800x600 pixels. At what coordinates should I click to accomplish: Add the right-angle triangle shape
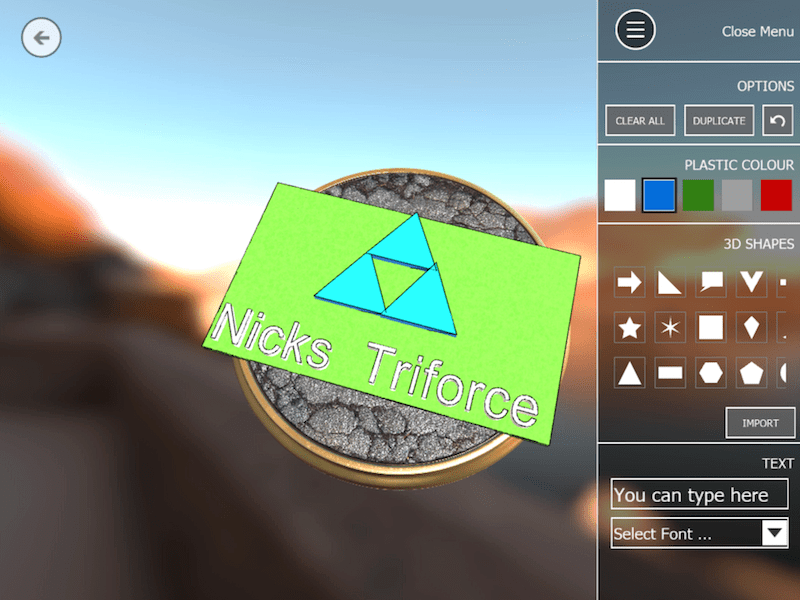click(670, 282)
